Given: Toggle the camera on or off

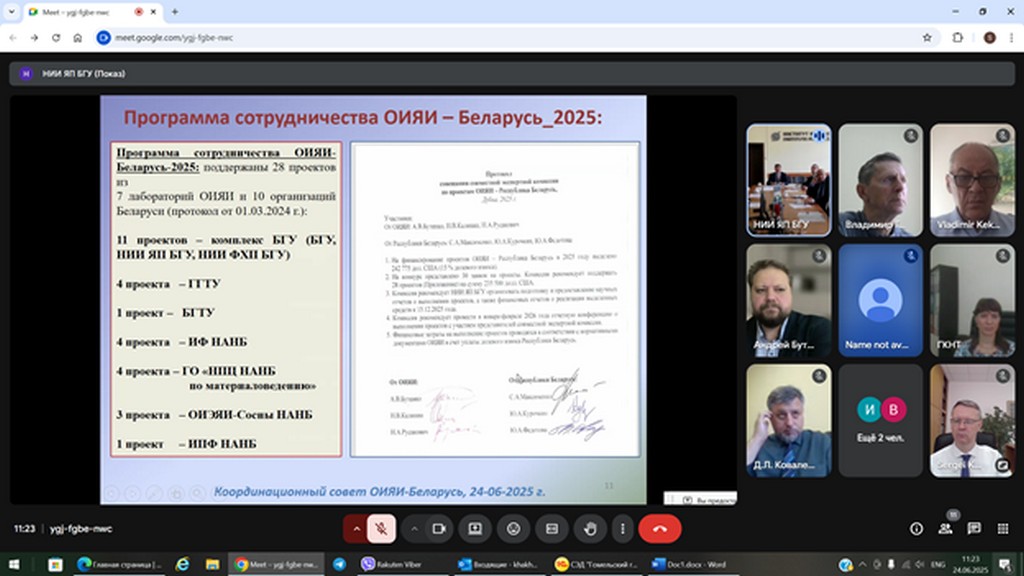Looking at the screenshot, I should [x=438, y=528].
